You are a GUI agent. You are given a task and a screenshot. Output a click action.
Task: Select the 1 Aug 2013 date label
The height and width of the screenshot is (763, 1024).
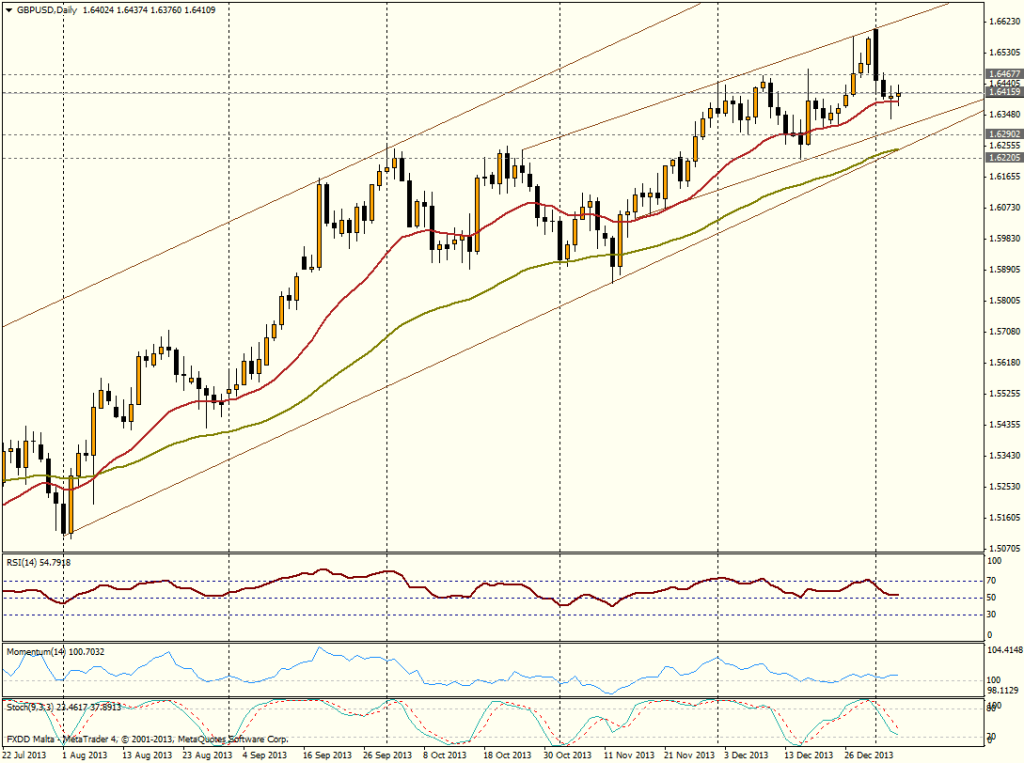[83, 756]
